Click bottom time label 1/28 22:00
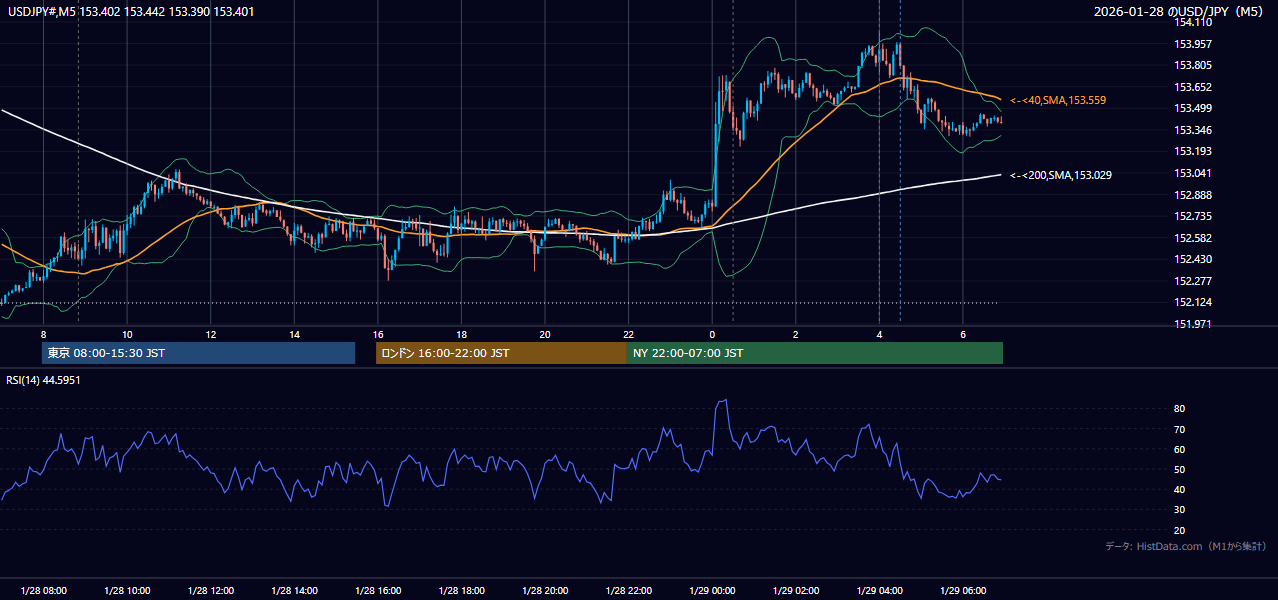The height and width of the screenshot is (600, 1278). coord(628,591)
